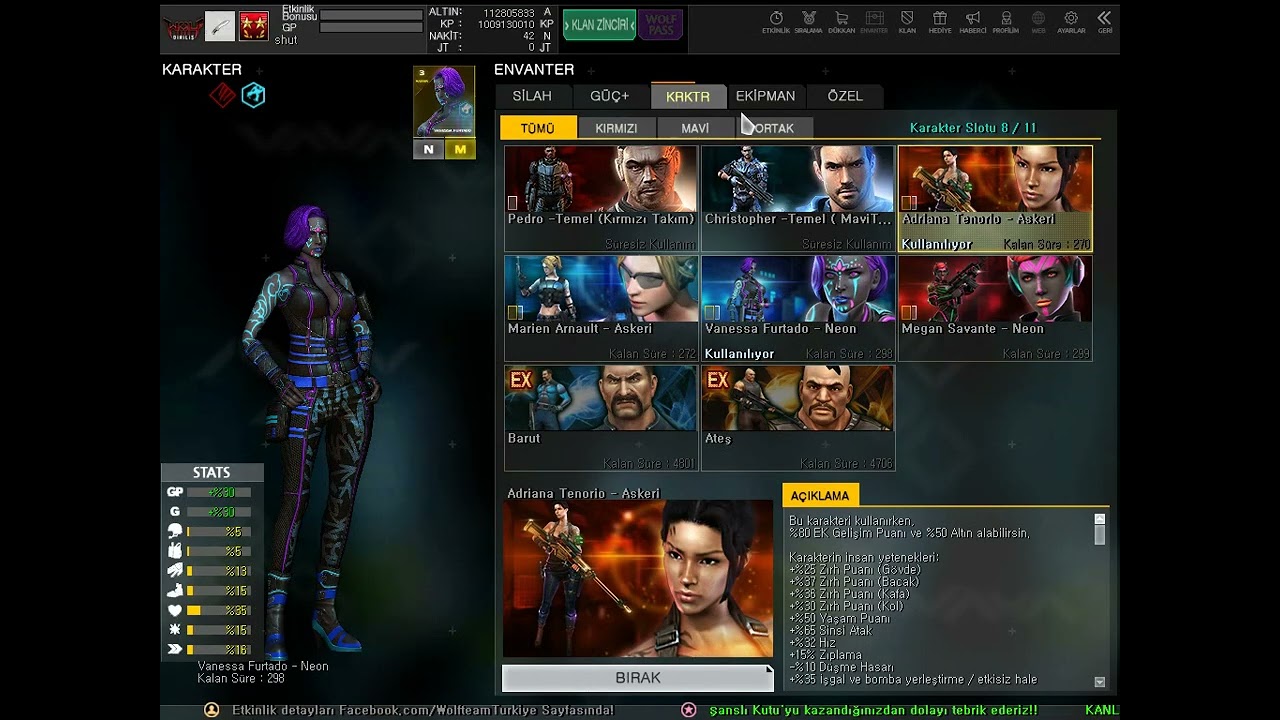This screenshot has height=720, width=1280.
Task: Click the burst attack stat icon
Action: coord(175,629)
